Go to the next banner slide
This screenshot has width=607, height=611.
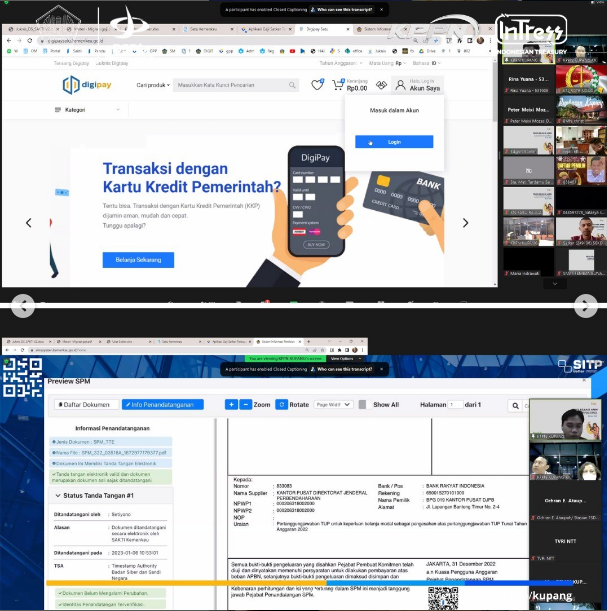click(x=465, y=223)
